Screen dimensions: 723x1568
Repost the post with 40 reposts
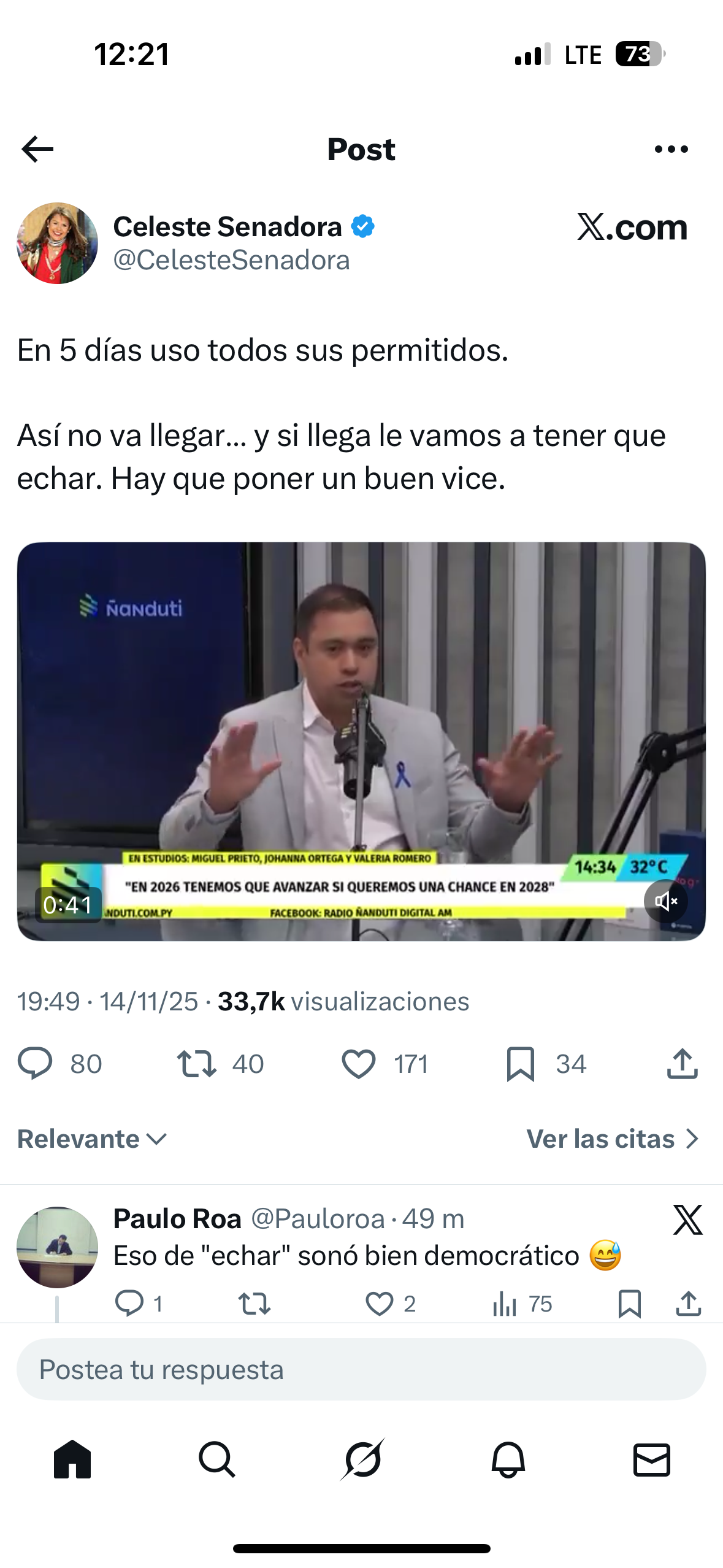coord(196,1063)
